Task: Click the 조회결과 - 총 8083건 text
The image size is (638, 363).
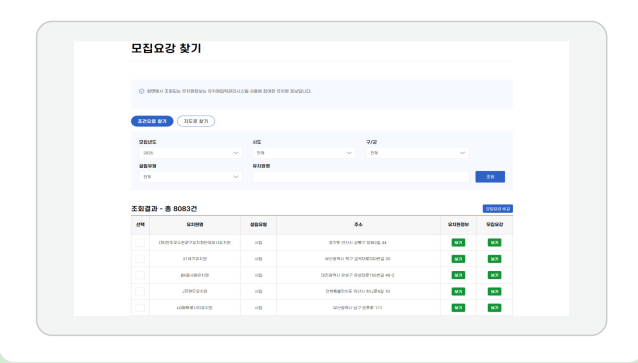Action: point(164,209)
